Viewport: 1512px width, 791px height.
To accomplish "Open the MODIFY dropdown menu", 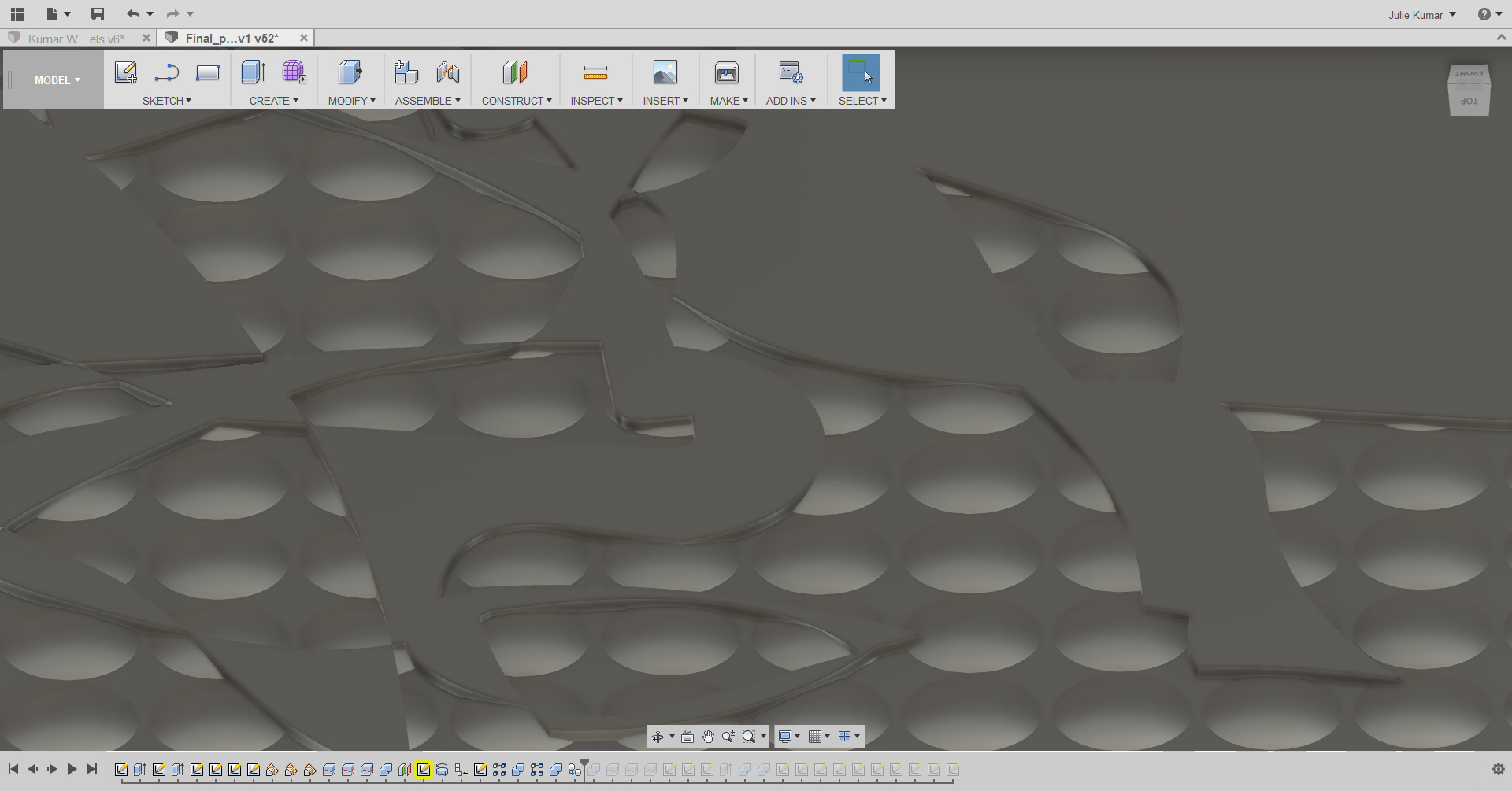I will (352, 101).
